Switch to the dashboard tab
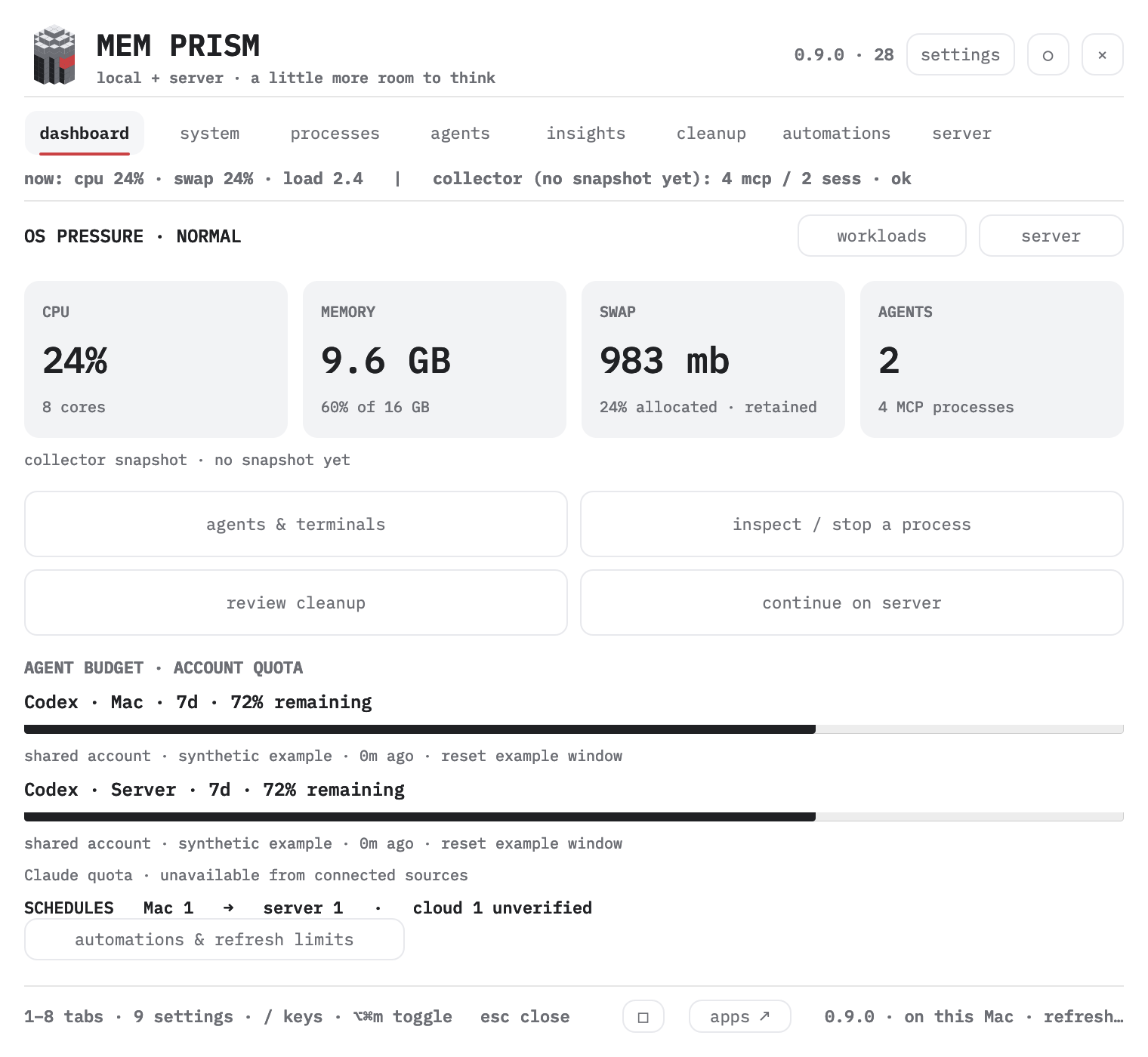1148x1057 pixels. click(x=85, y=134)
